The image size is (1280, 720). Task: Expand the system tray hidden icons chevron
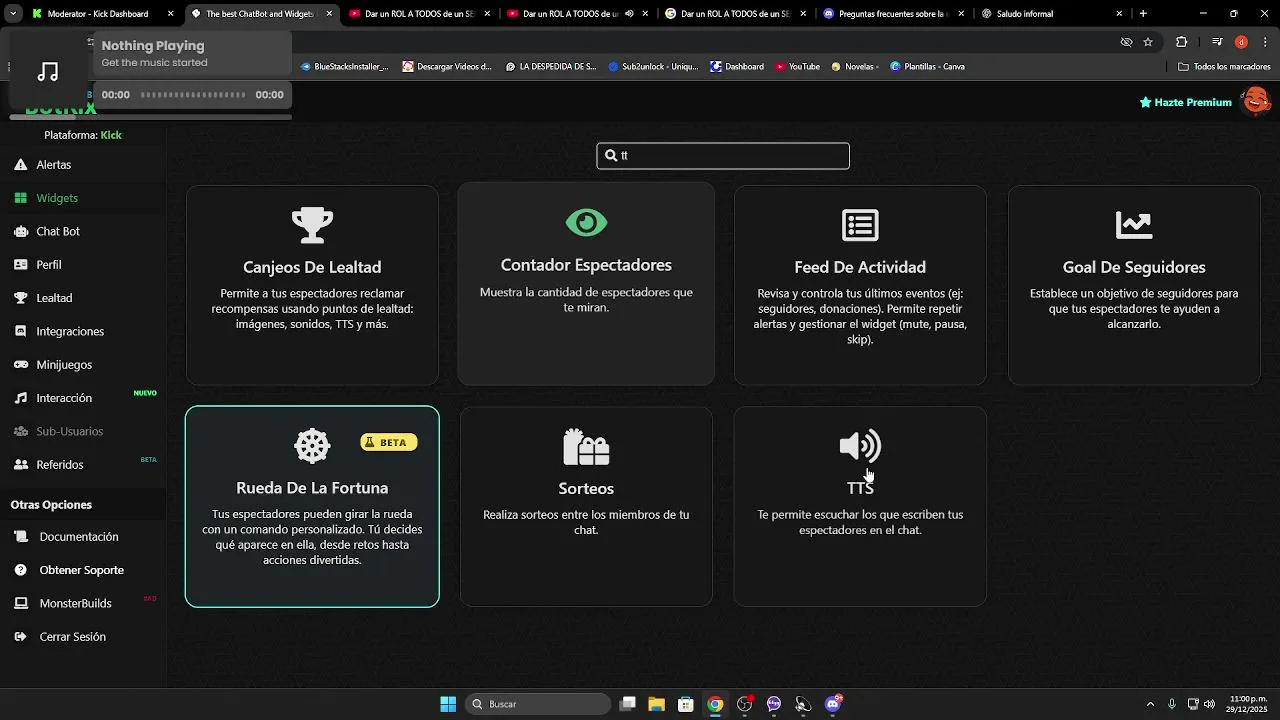pos(1150,704)
